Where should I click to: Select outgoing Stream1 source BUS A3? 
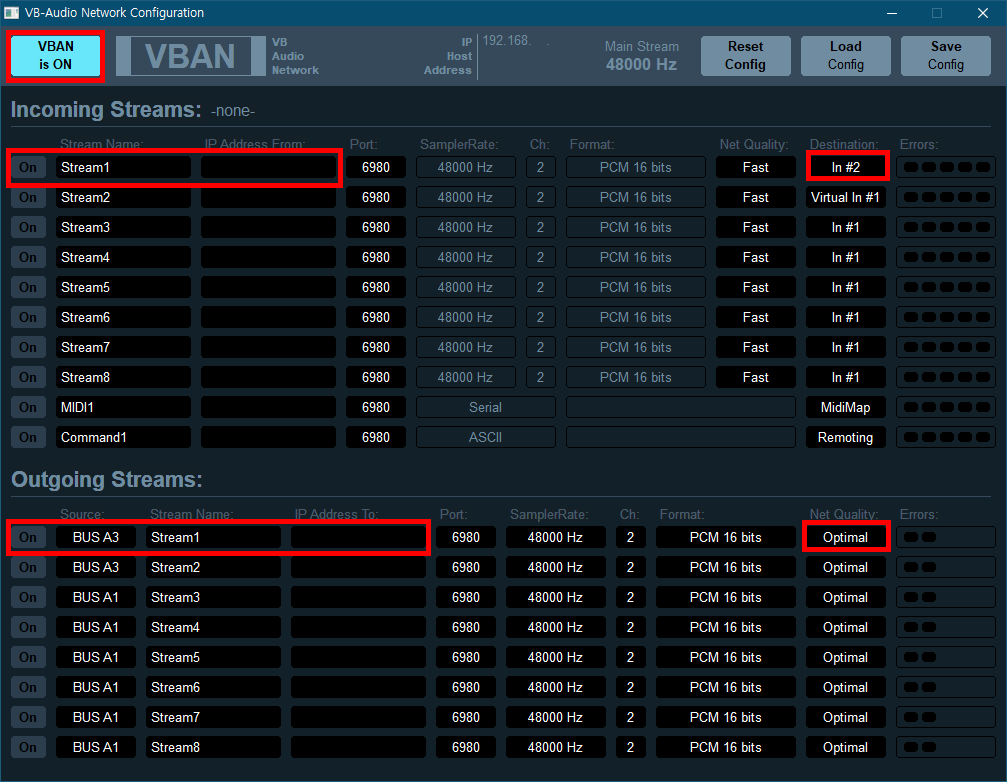pos(96,537)
